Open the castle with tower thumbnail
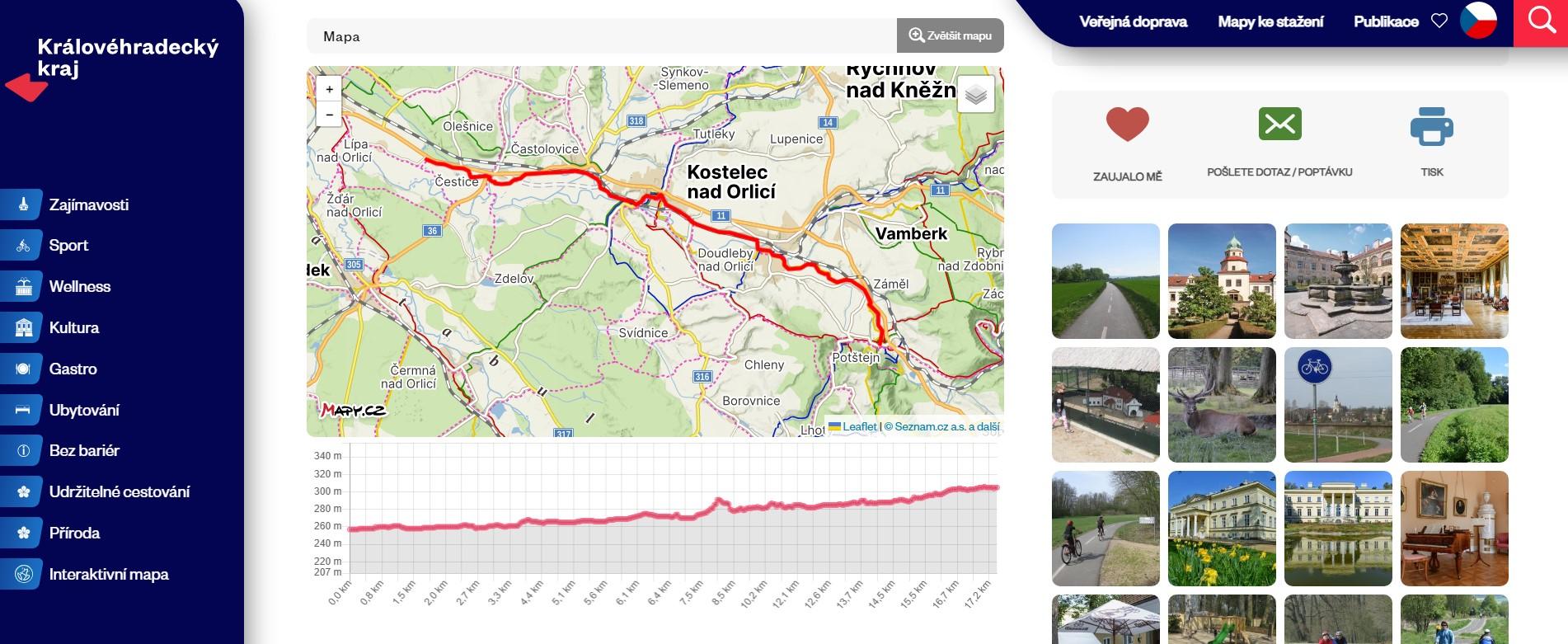Screen dimensions: 1568x644 1222,281
